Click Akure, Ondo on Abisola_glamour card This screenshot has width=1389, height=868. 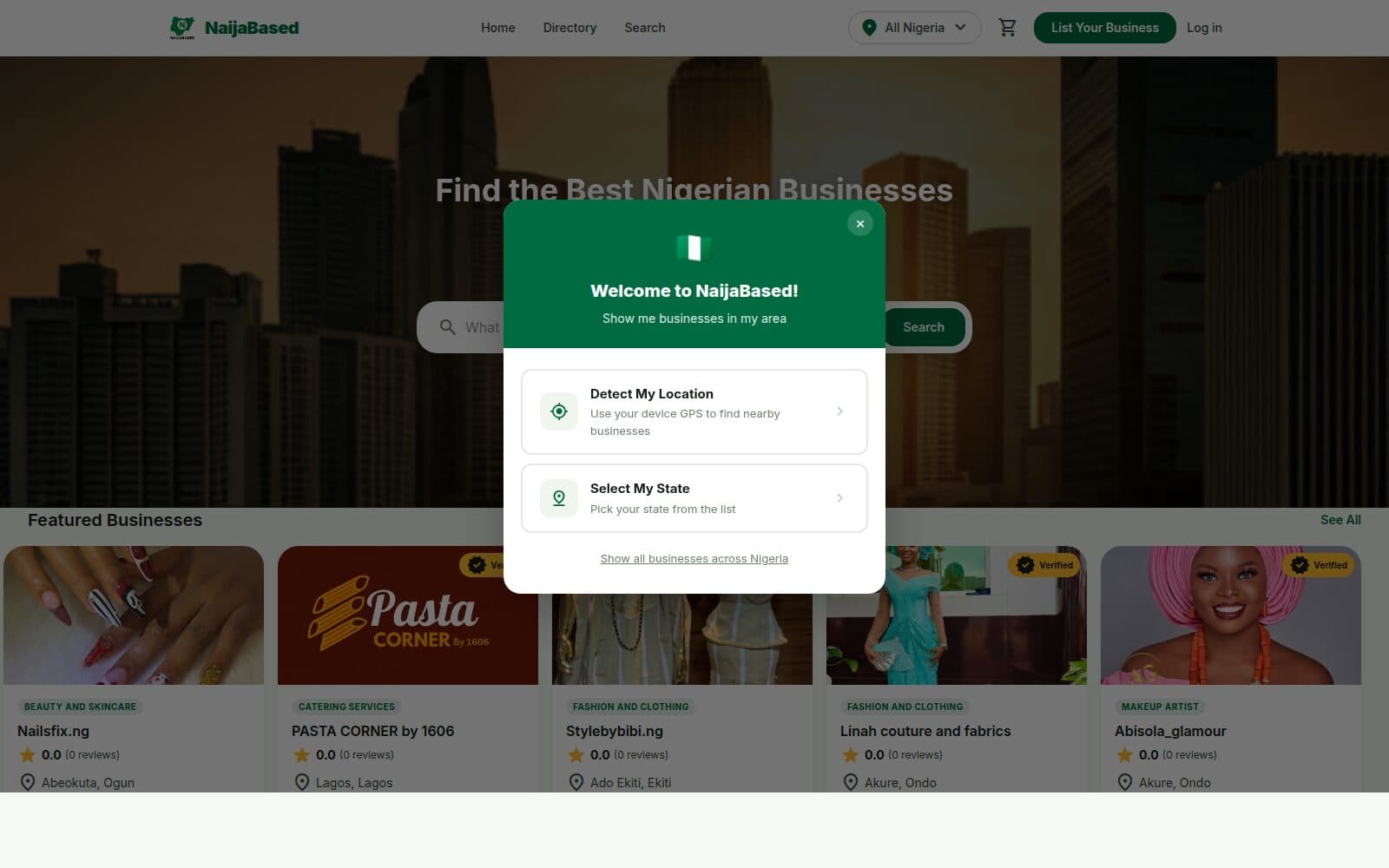pos(1175,783)
